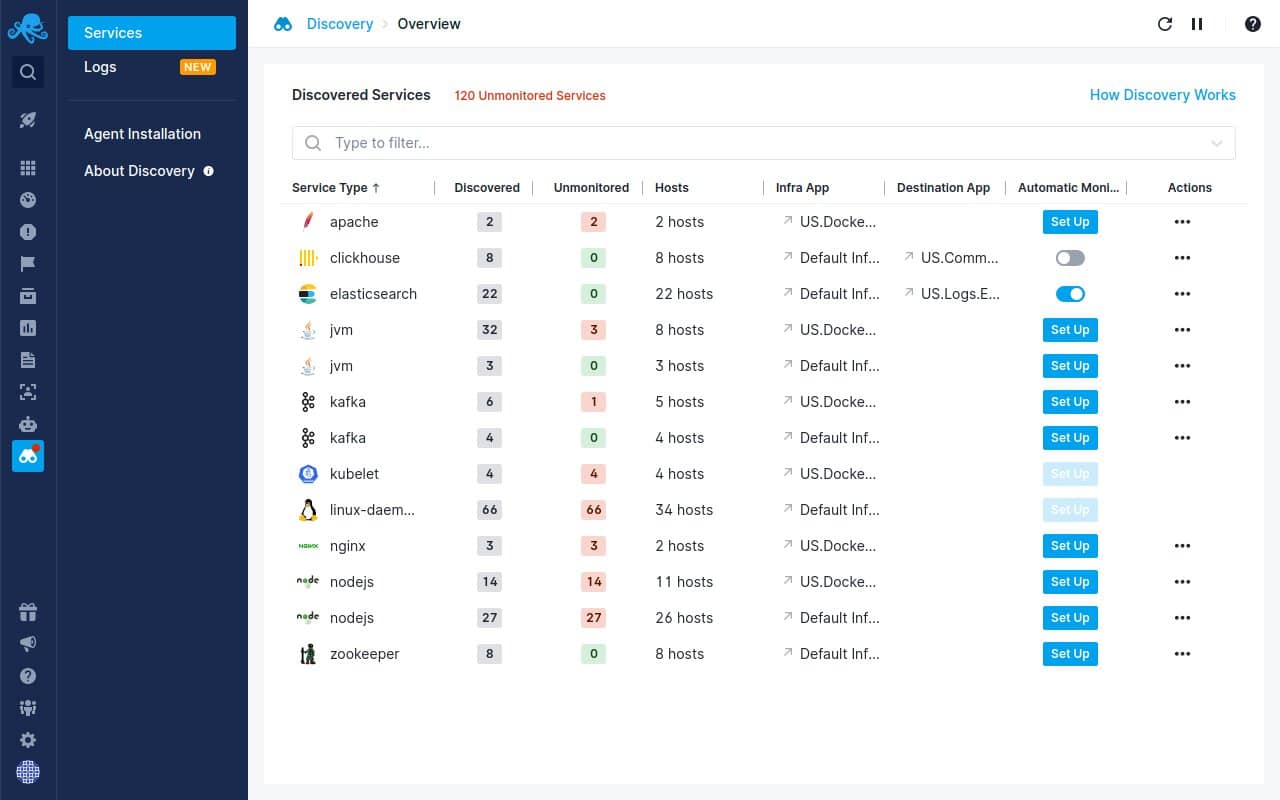
Task: Click the refresh icon in top bar
Action: click(x=1165, y=24)
